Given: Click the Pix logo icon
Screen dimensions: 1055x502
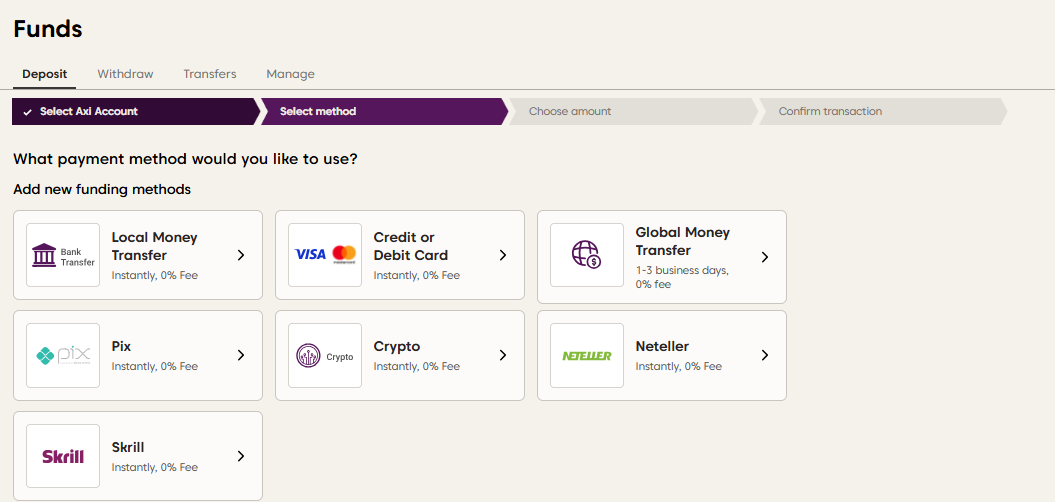Looking at the screenshot, I should pos(63,355).
